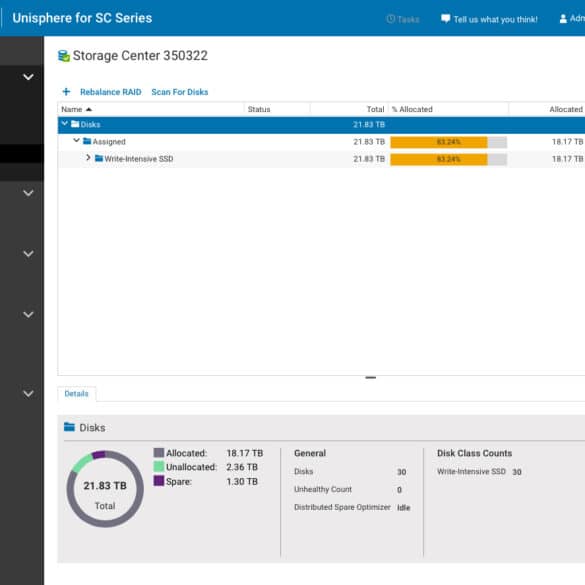Click Rebalance RAID link
Viewport: 585px width, 585px height.
coord(111,92)
